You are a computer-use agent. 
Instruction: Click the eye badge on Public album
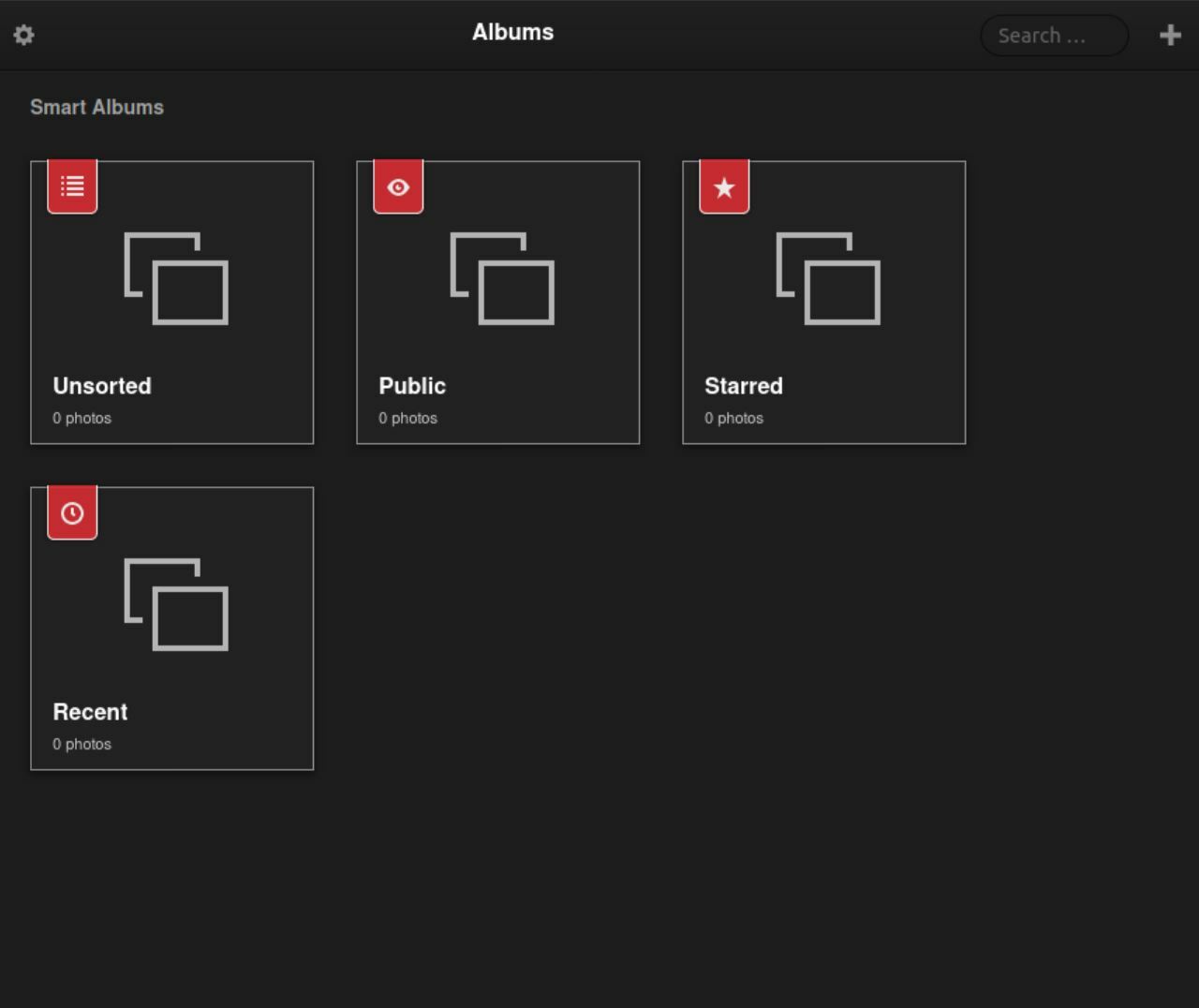398,186
